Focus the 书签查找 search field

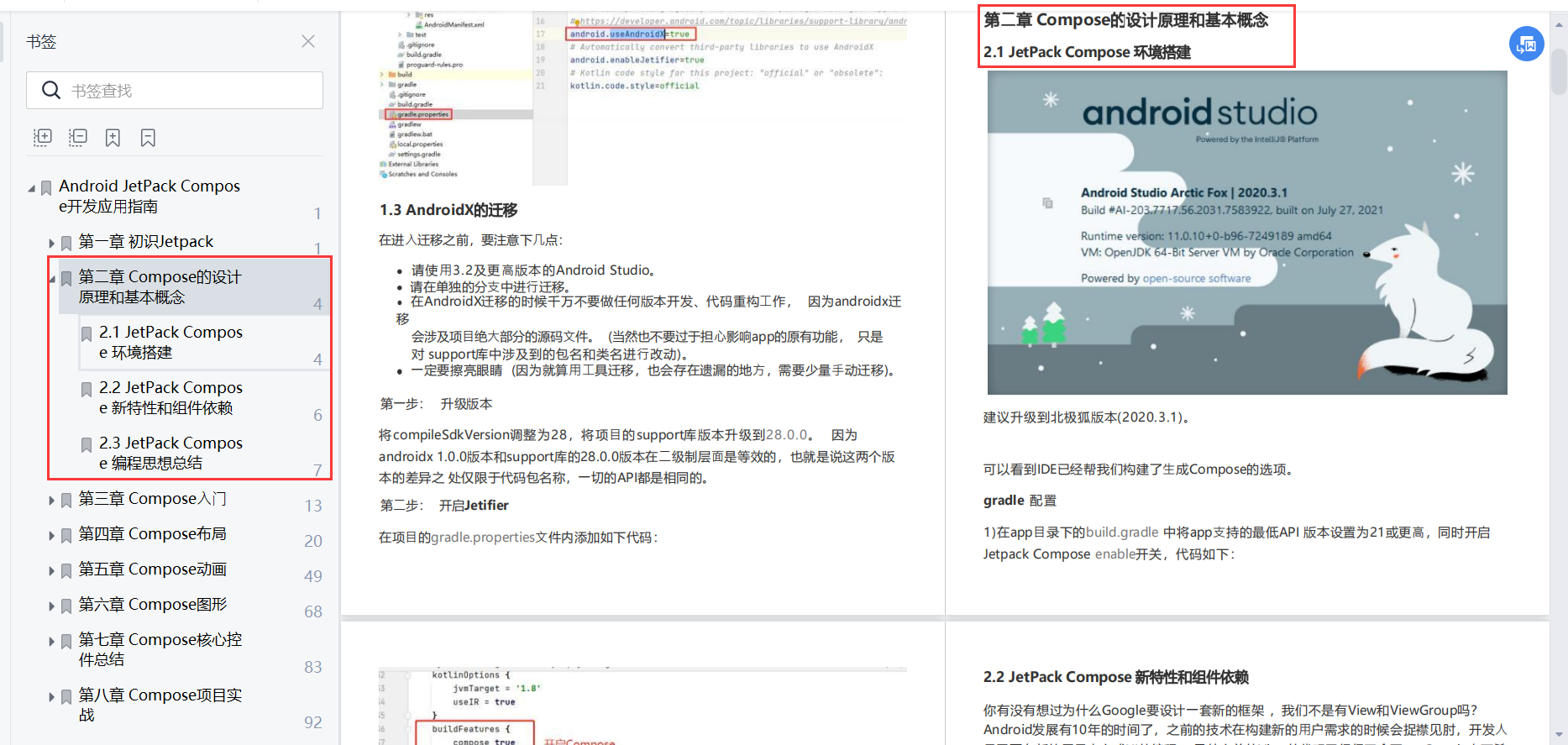[x=175, y=90]
